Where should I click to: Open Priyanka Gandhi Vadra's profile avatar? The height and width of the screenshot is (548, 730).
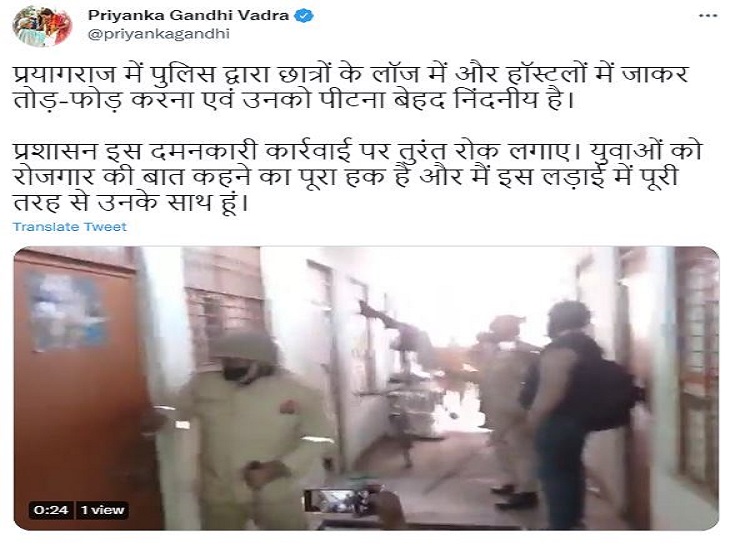point(42,27)
